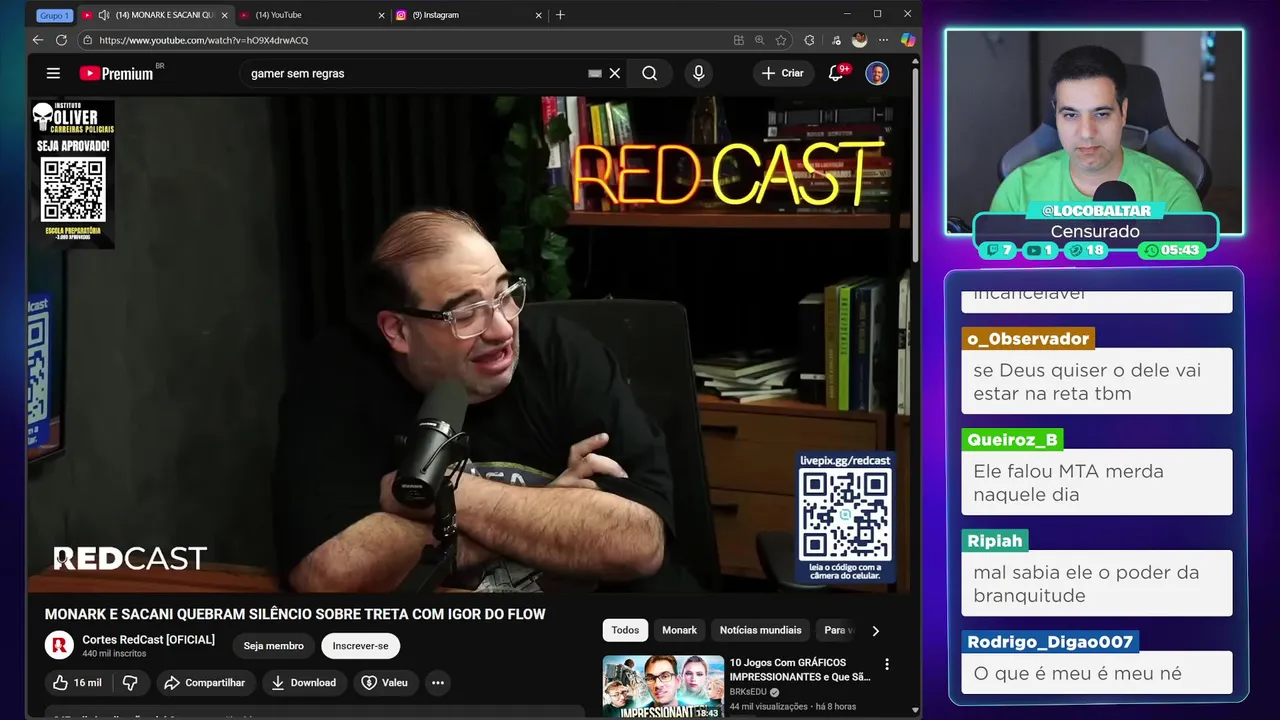The image size is (1280, 720).
Task: Reload the page with refresh icon
Action: click(61, 40)
